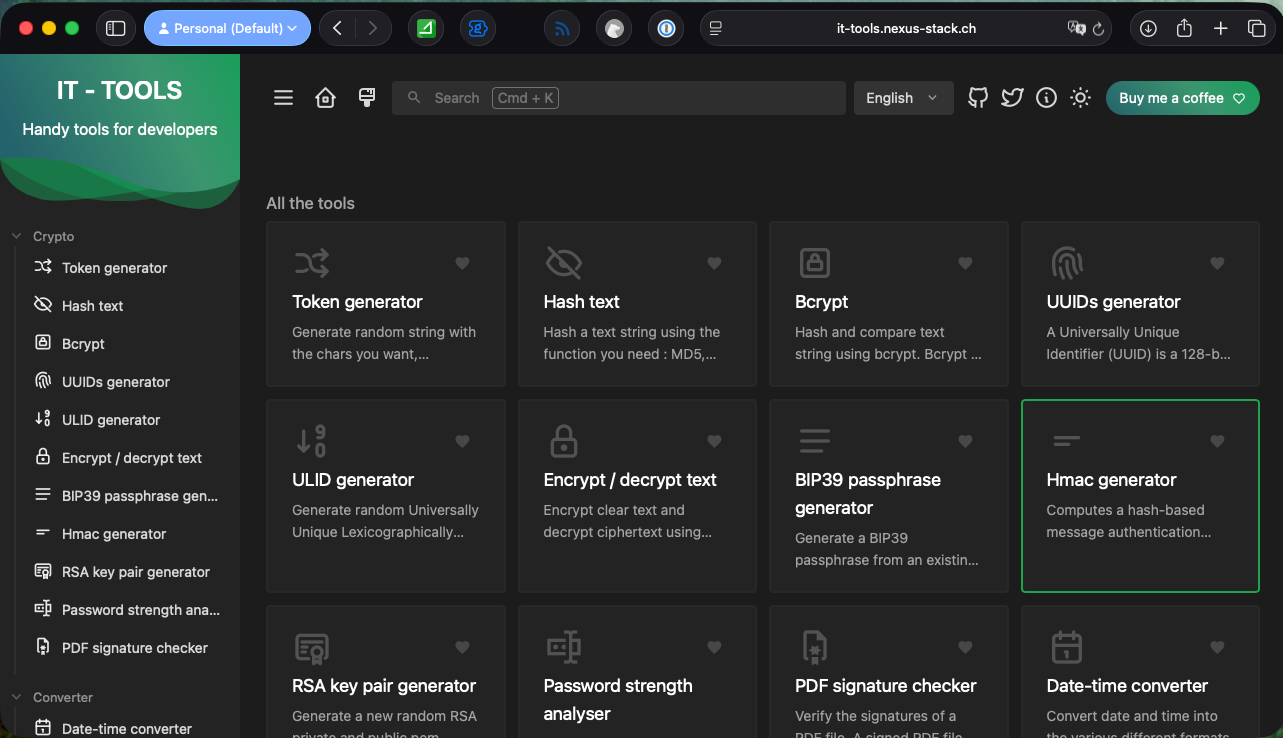Open the GitHub repository icon
Screen dimensions: 1283x738
pos(978,98)
